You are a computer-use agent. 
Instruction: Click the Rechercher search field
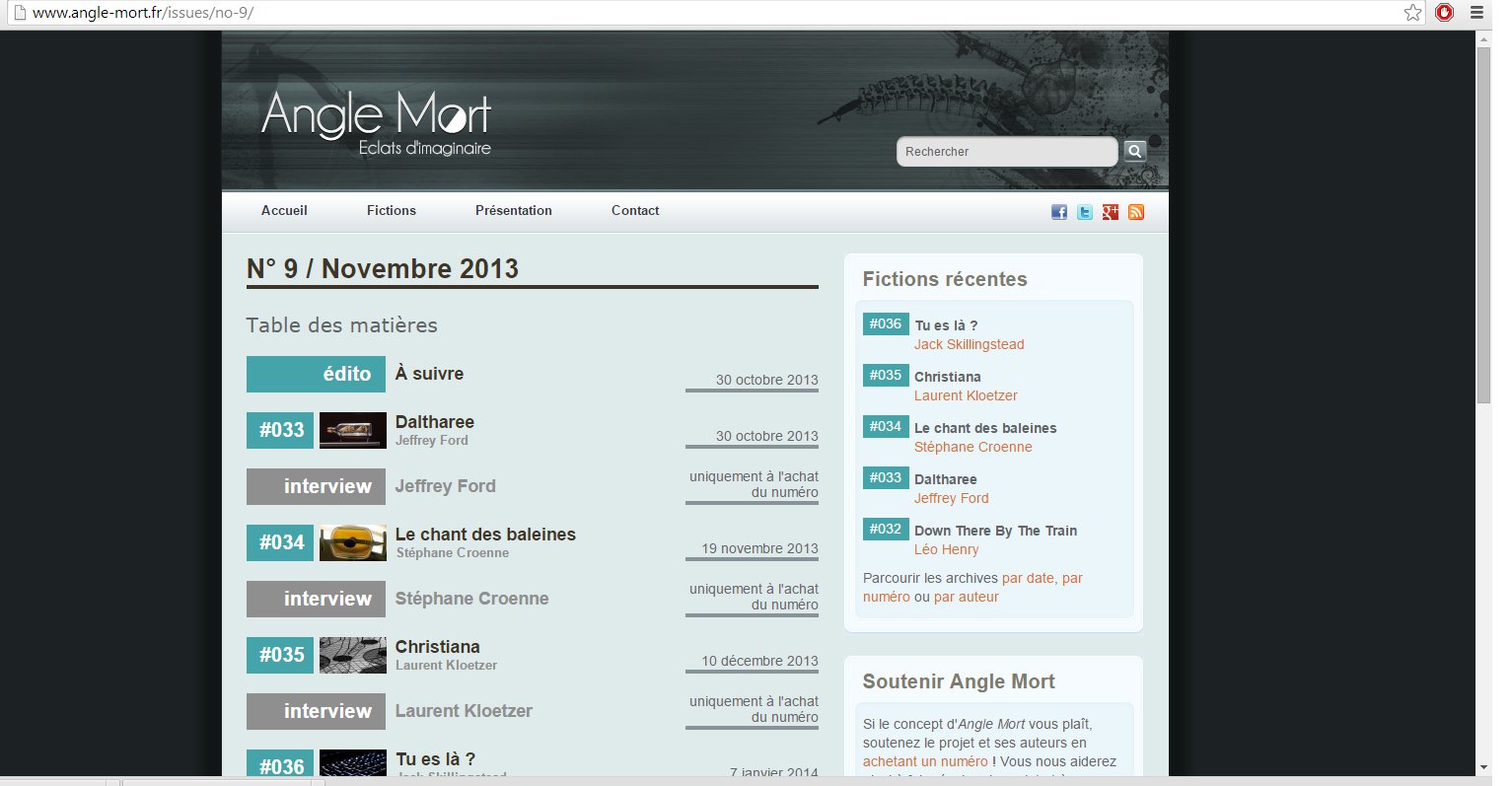[x=1006, y=152]
